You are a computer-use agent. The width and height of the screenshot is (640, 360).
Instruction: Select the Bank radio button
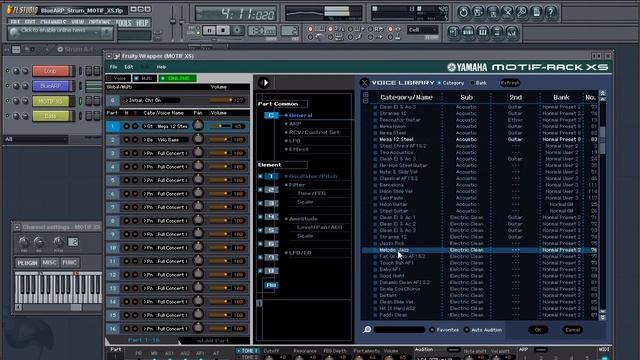click(472, 83)
